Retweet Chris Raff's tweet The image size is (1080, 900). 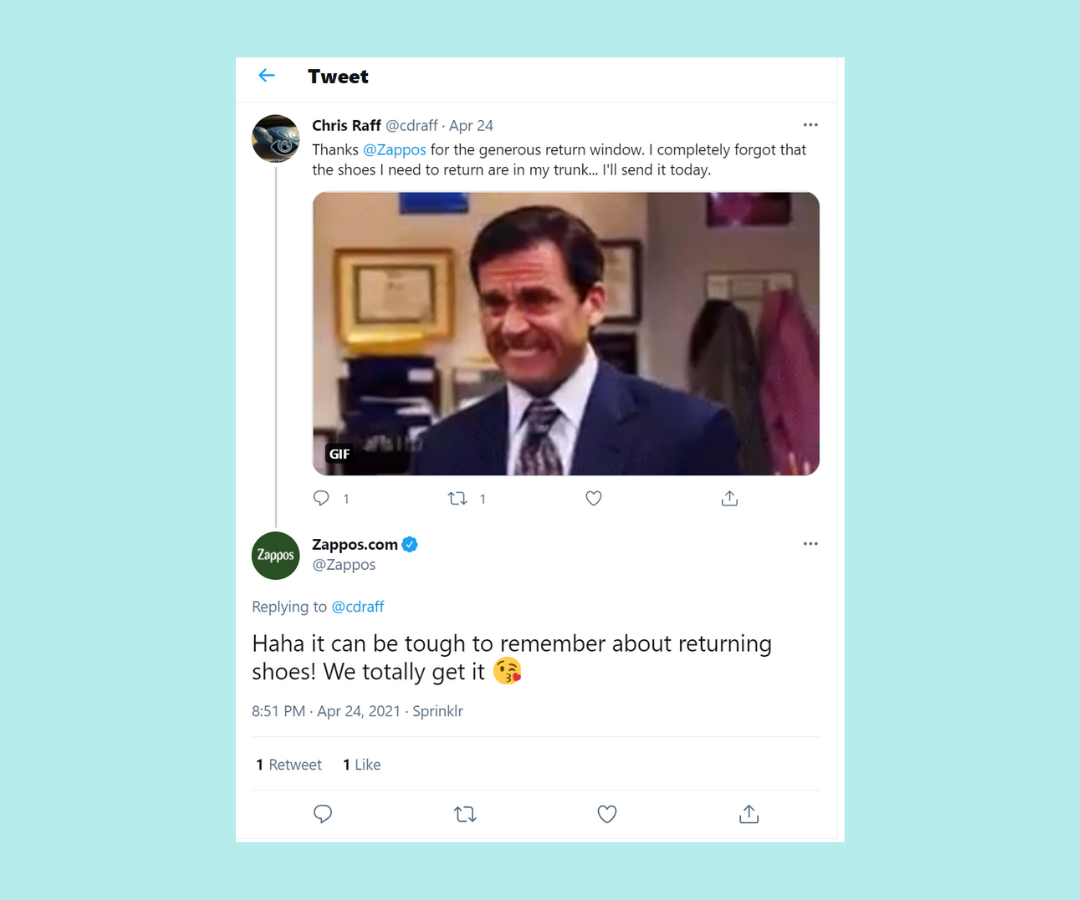pos(457,498)
